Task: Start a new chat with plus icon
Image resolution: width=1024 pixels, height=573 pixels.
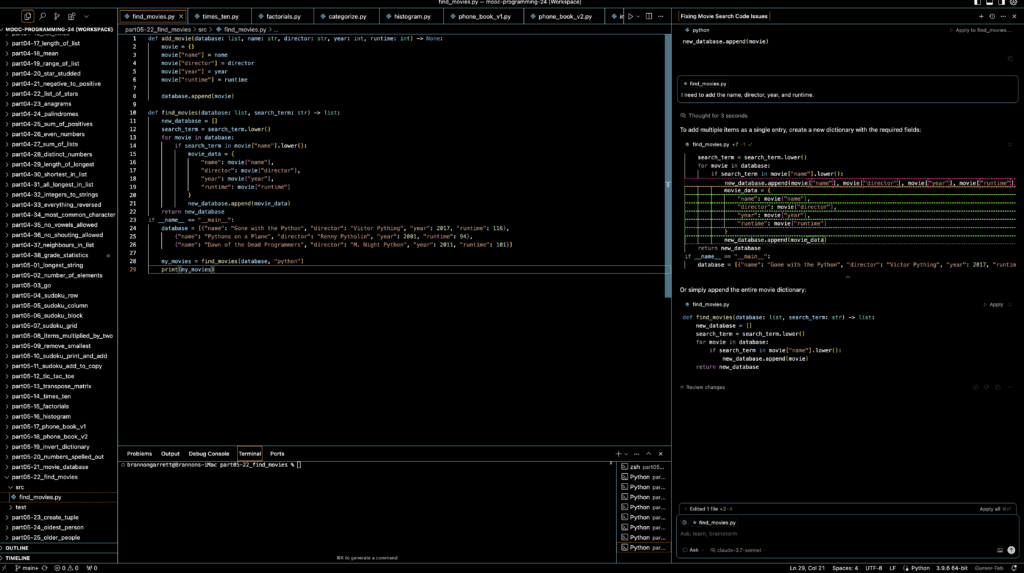Action: coord(981,16)
